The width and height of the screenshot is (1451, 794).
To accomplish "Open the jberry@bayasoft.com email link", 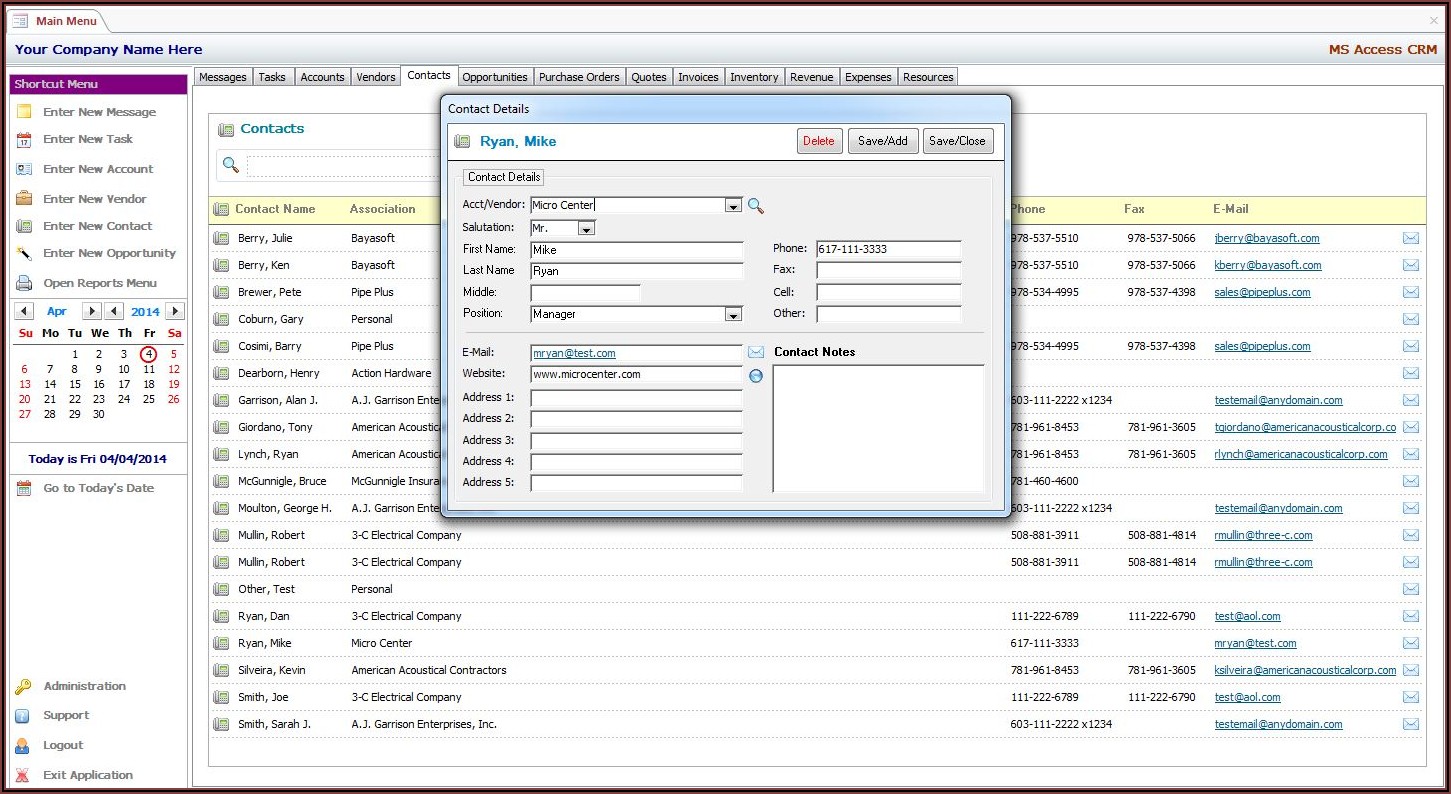I will coord(1266,238).
